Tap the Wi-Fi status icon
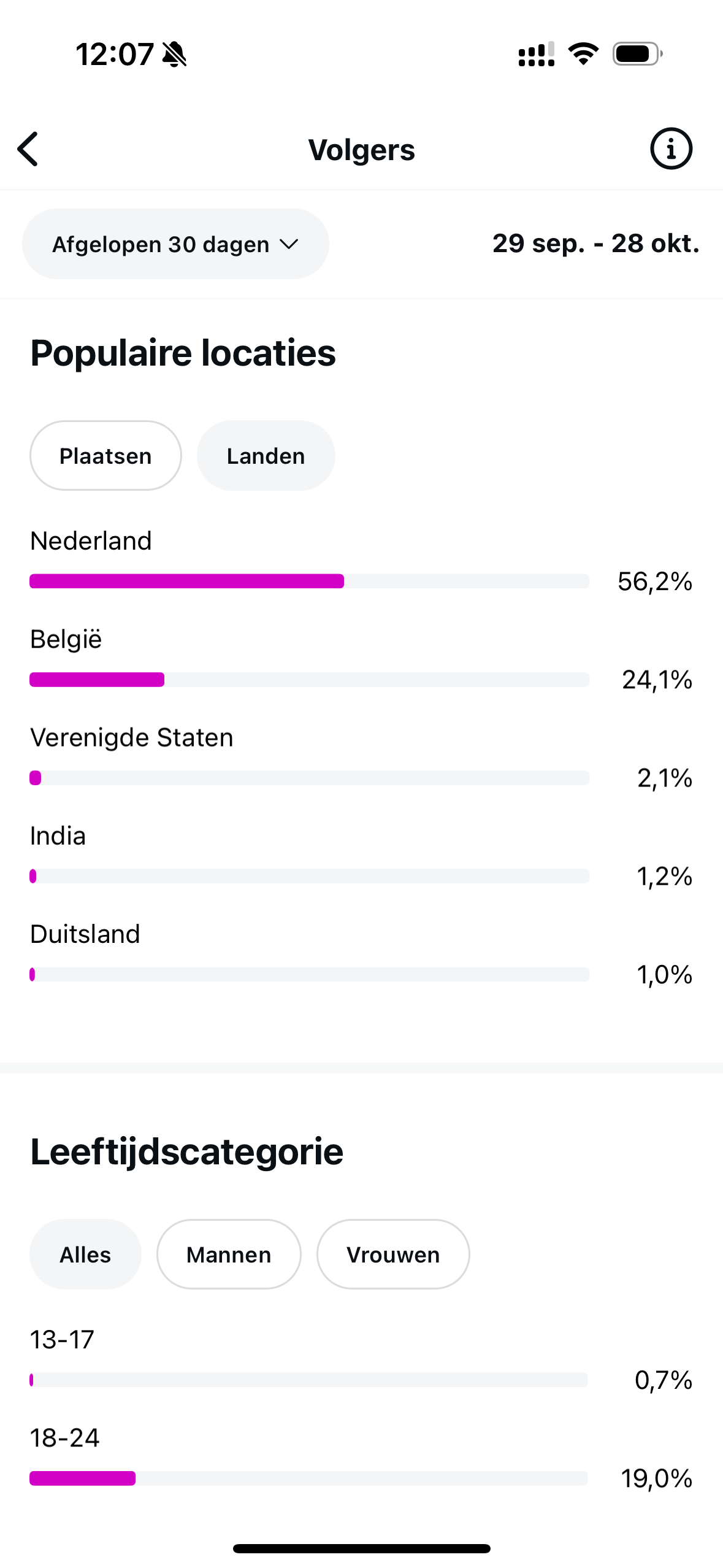Viewport: 723px width, 1568px height. pos(583,54)
